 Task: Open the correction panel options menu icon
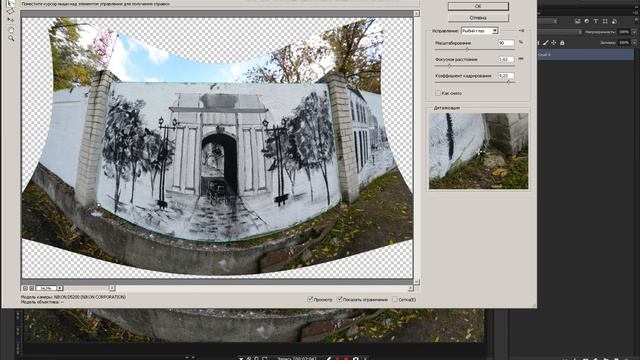tap(521, 31)
